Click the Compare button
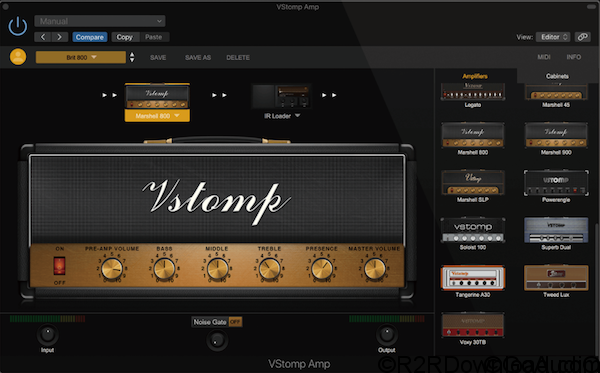The width and height of the screenshot is (600, 373). (x=90, y=37)
